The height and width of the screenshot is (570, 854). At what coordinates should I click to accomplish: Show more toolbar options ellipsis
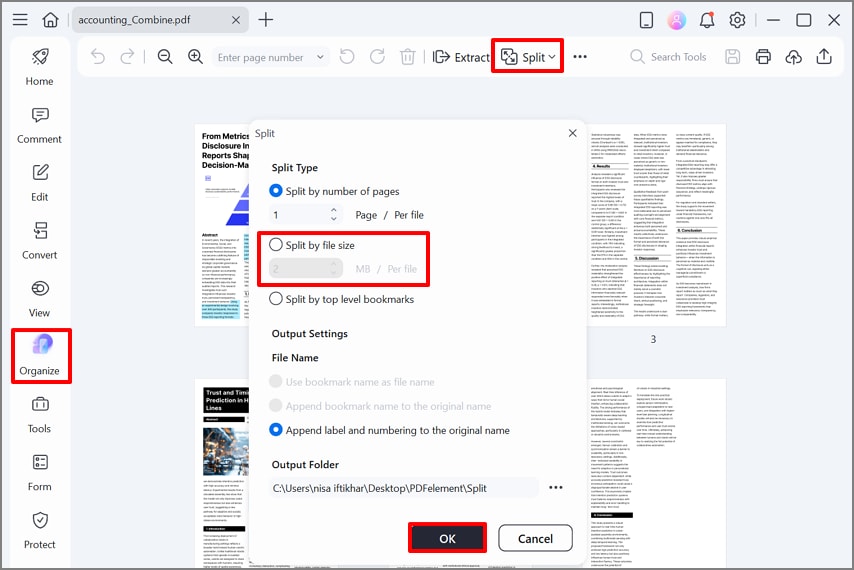pos(580,57)
